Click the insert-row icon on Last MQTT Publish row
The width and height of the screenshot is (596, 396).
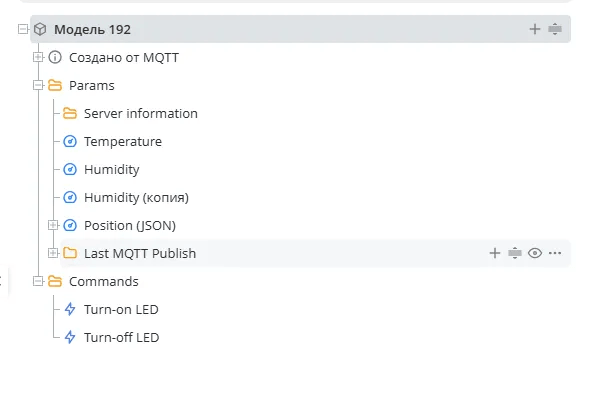tap(515, 253)
